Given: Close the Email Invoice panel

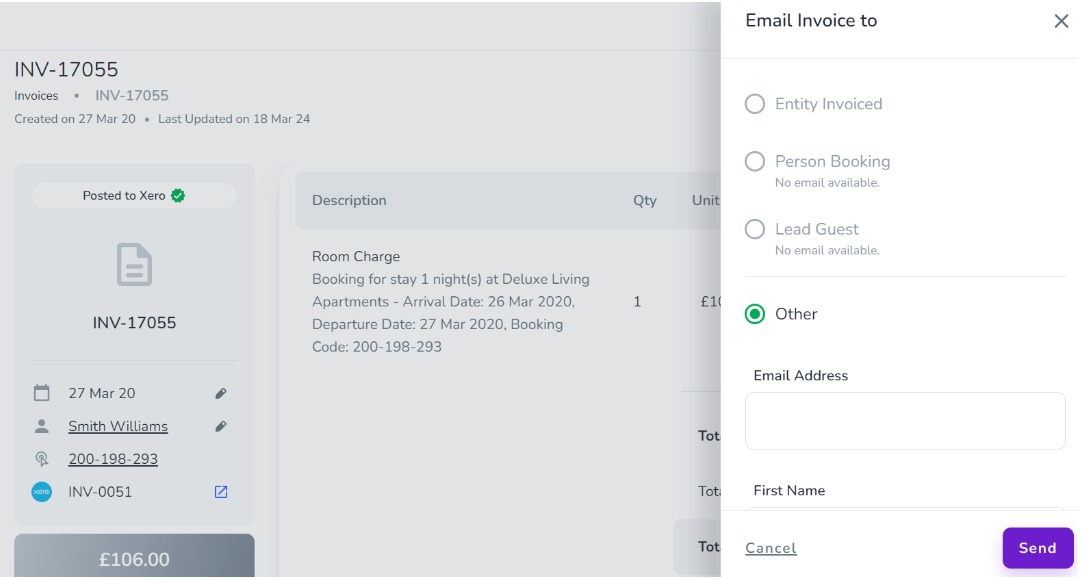Looking at the screenshot, I should click(x=1061, y=21).
